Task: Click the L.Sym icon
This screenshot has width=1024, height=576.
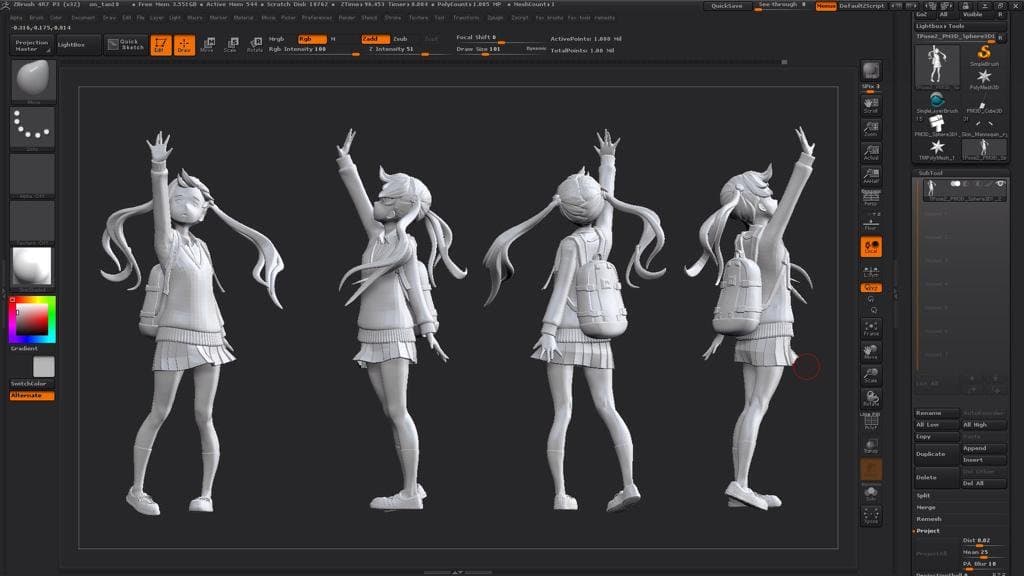Action: [x=871, y=271]
